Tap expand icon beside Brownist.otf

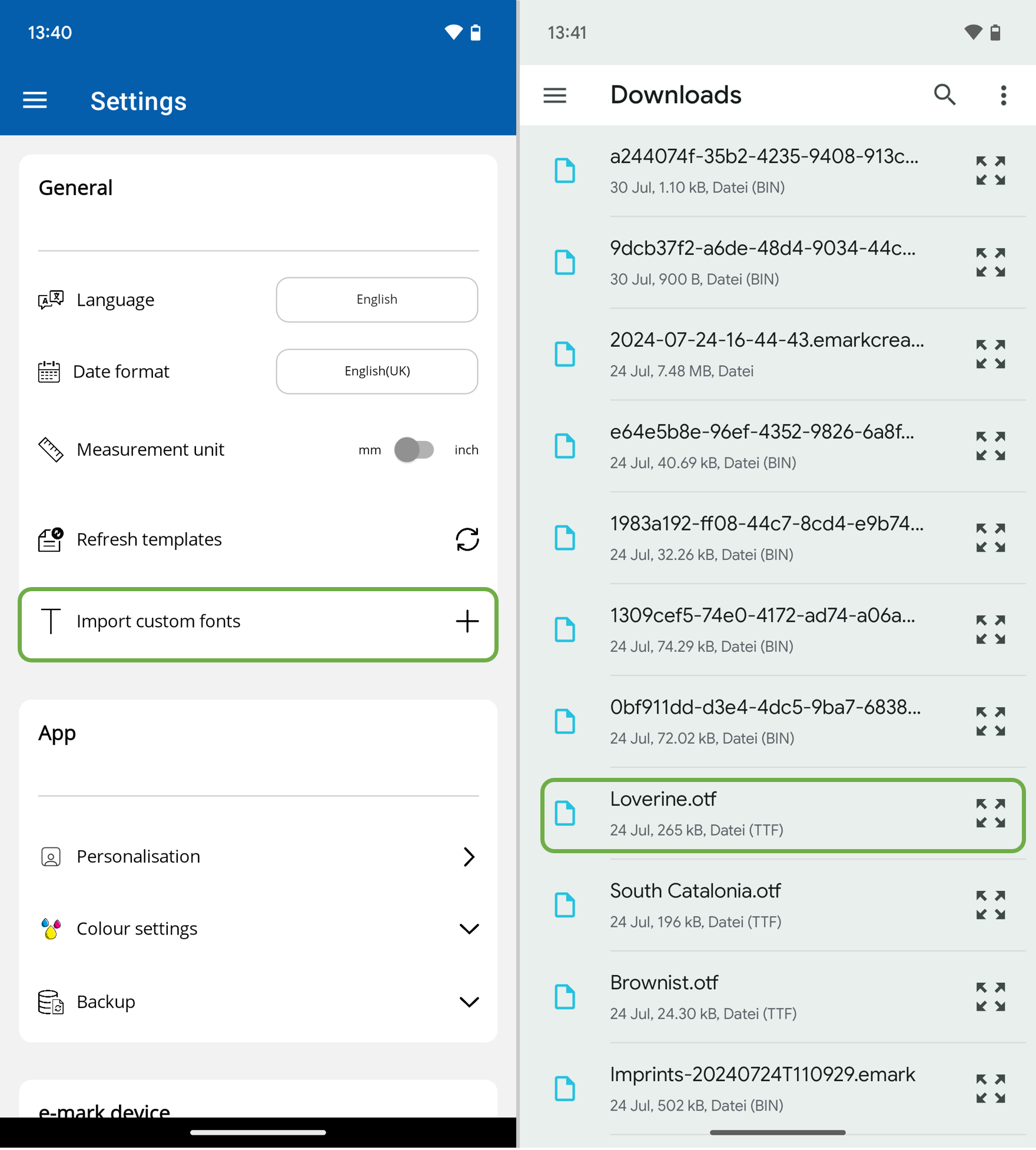point(990,997)
